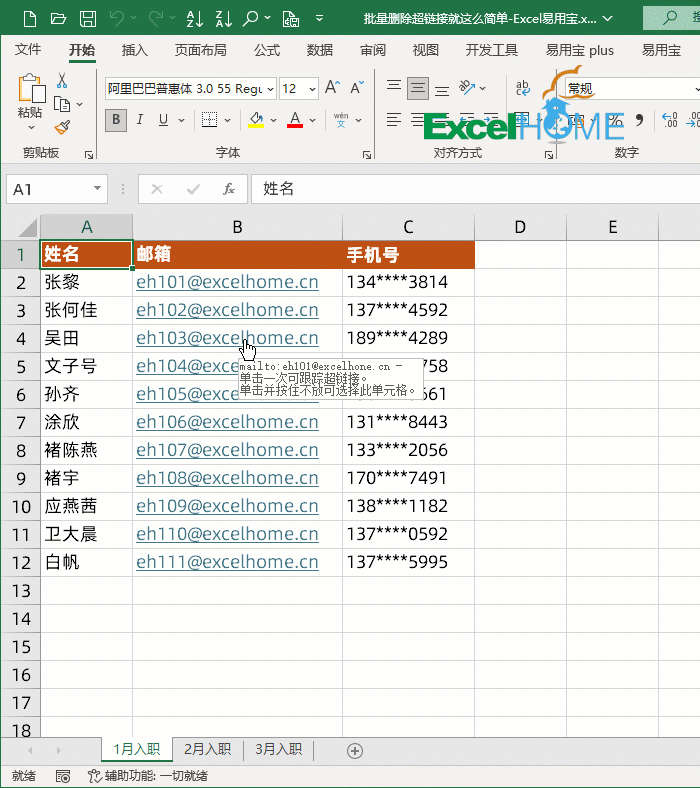Increase decimal places

tap(670, 120)
